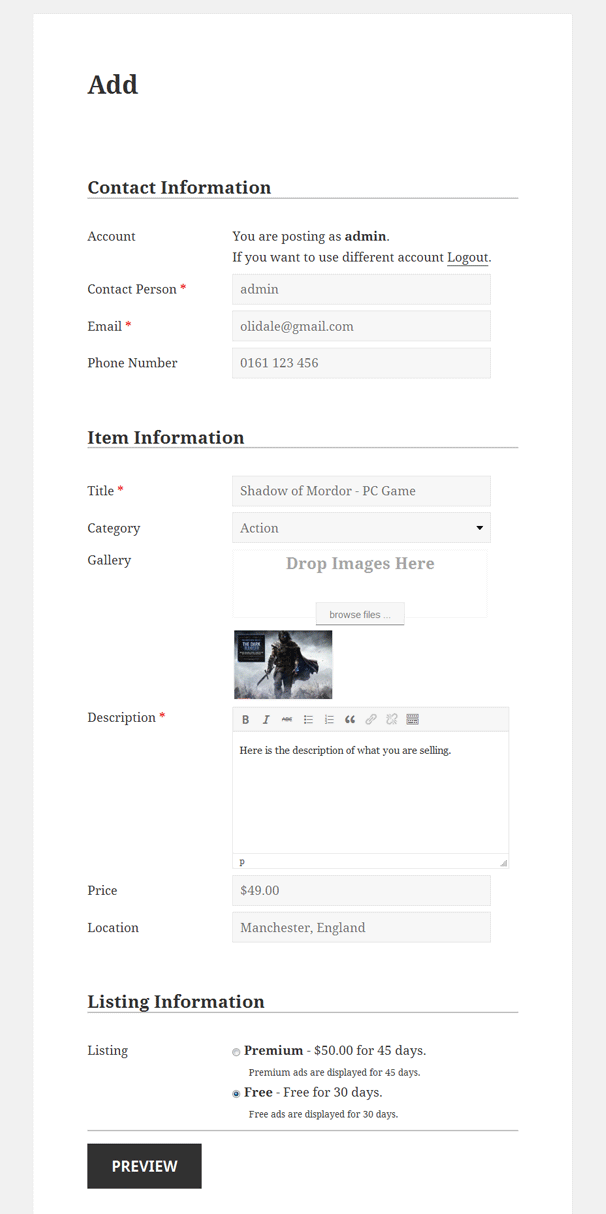Insert a link via the chain icon

pos(370,719)
